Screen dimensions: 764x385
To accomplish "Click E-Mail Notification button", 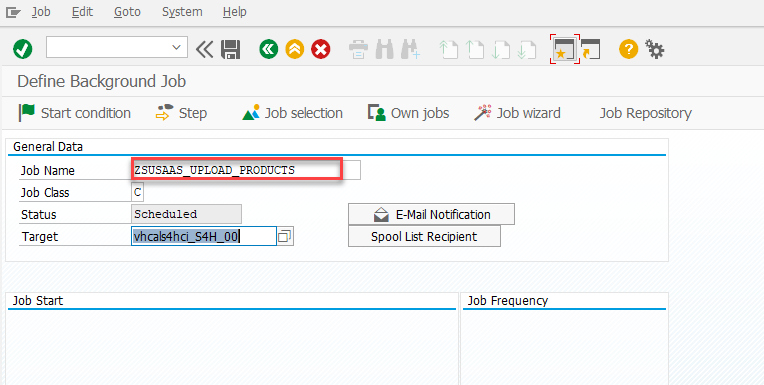I will 431,214.
